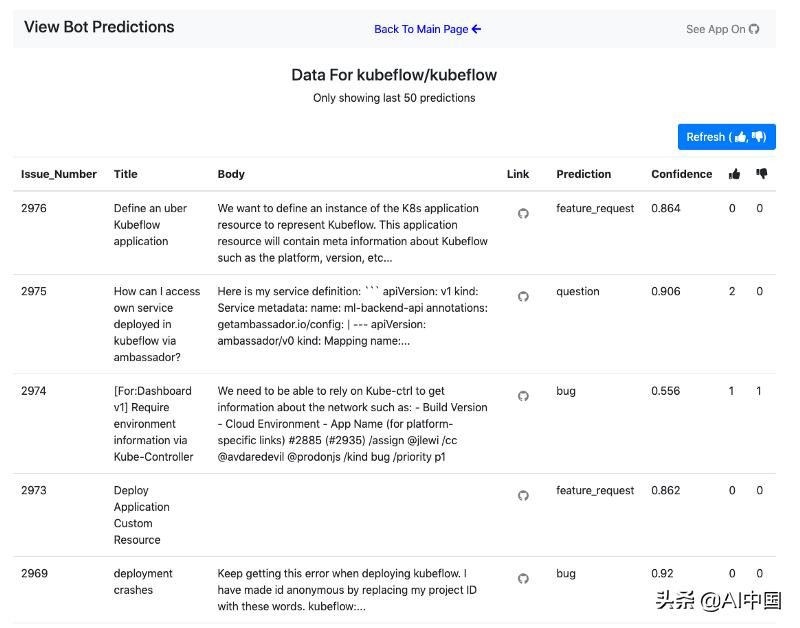Click the 'Define an uber Kubeflow application' title
The width and height of the screenshot is (800, 628).
click(x=150, y=225)
